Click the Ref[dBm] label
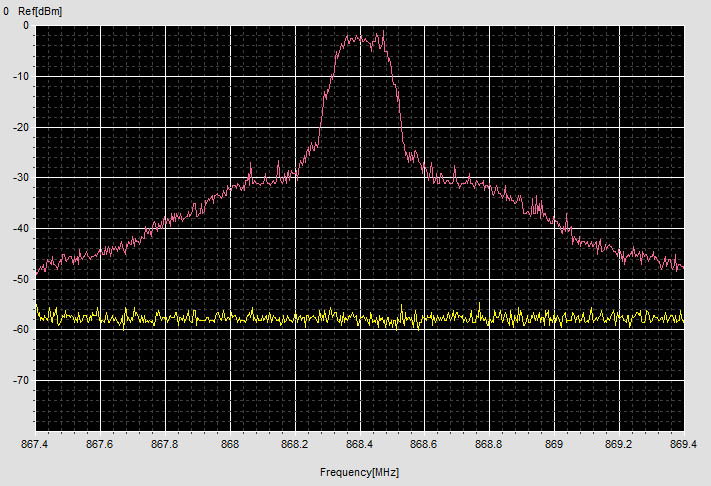This screenshot has height=486, width=711. tap(40, 11)
